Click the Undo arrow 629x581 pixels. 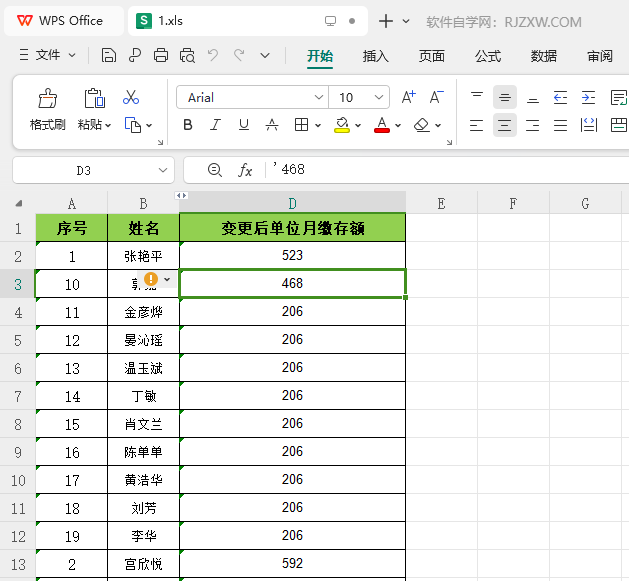[213, 55]
